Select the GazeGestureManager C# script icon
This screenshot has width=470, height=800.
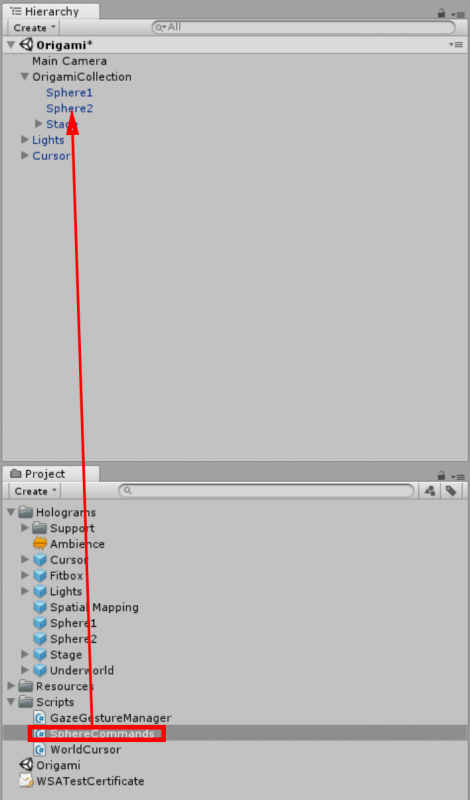39,718
